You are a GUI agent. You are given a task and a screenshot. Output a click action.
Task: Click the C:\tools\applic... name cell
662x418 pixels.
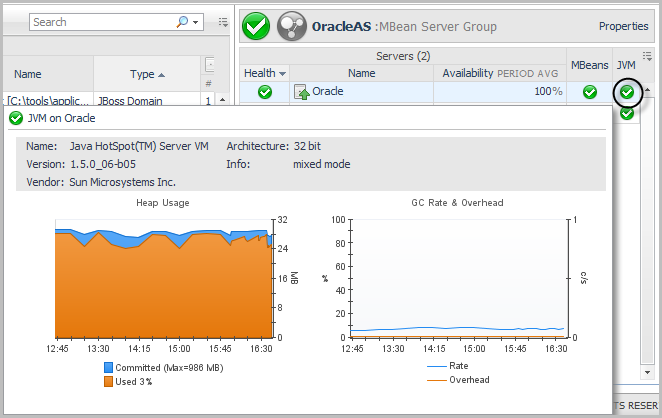point(47,101)
